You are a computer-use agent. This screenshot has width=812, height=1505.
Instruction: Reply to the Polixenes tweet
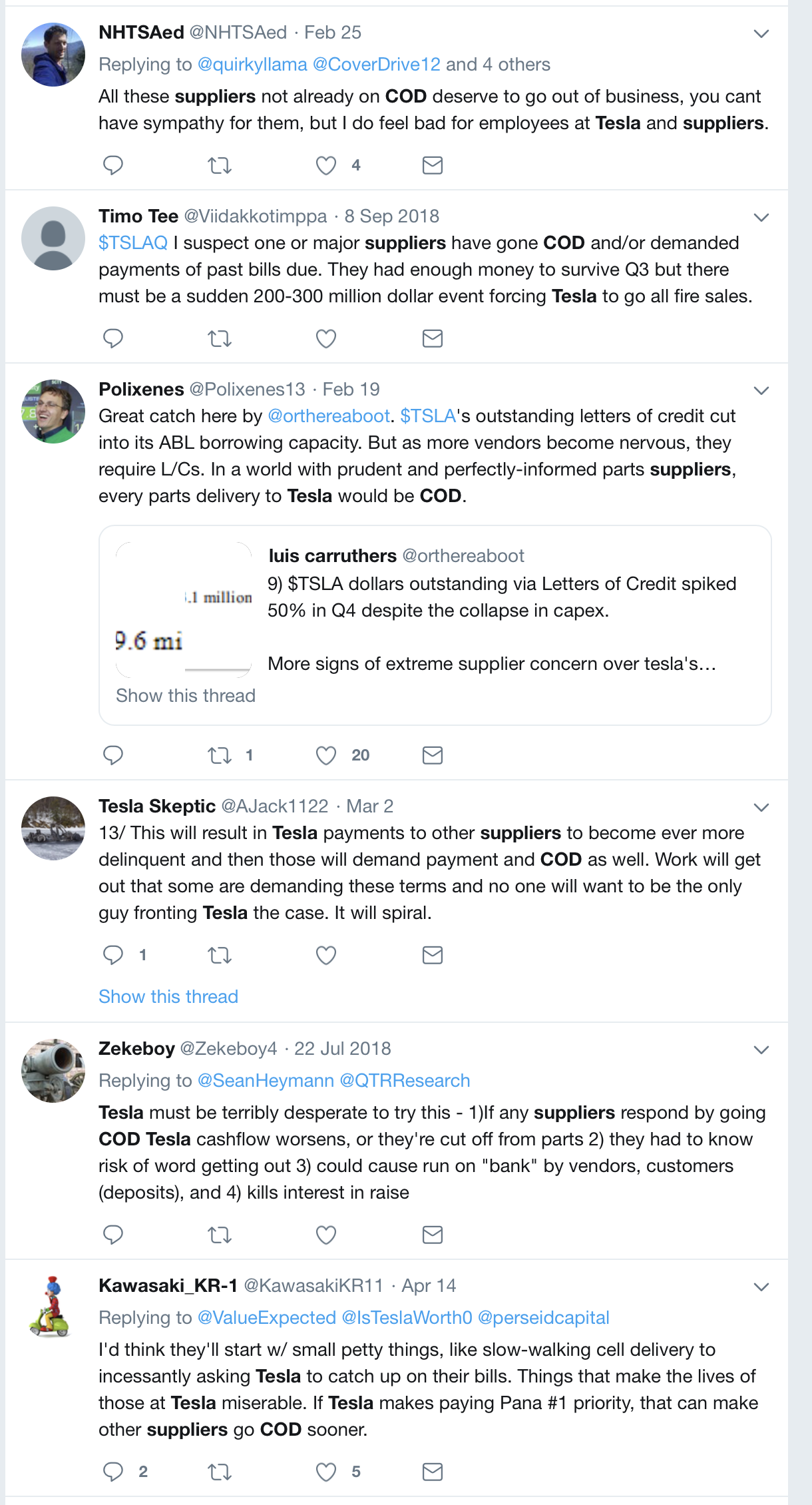pyautogui.click(x=113, y=754)
